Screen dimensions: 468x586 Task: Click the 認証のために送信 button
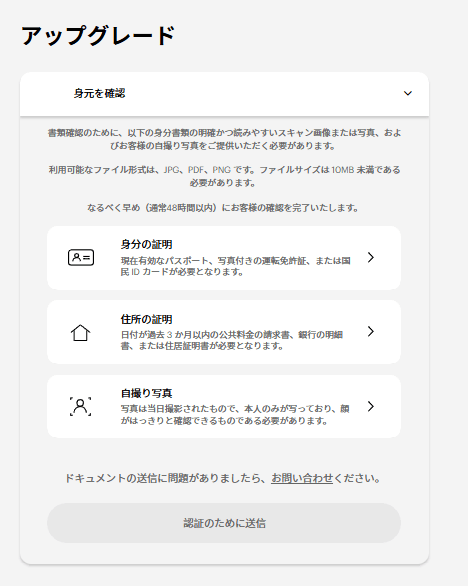[x=224, y=523]
